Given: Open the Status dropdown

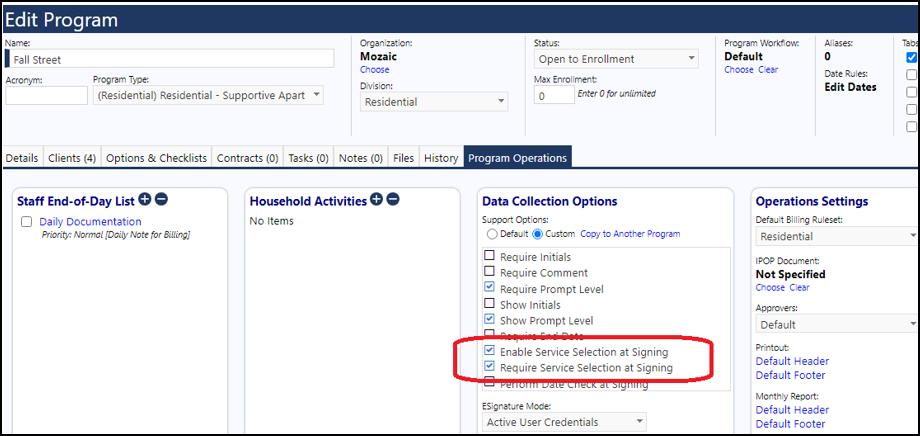Looking at the screenshot, I should coord(616,59).
